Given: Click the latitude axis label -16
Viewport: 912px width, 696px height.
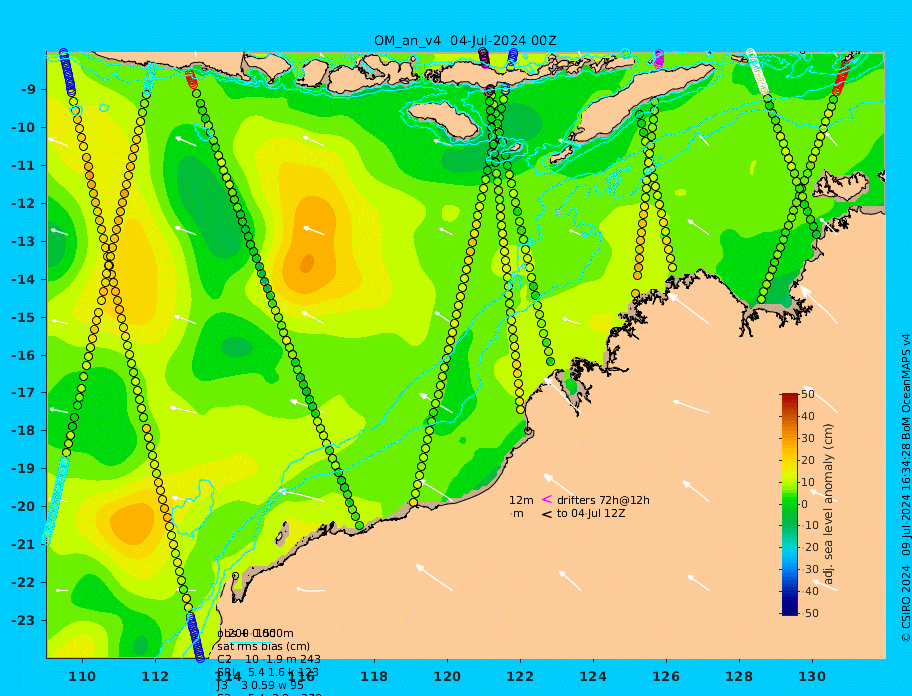Looking at the screenshot, I should [x=24, y=355].
